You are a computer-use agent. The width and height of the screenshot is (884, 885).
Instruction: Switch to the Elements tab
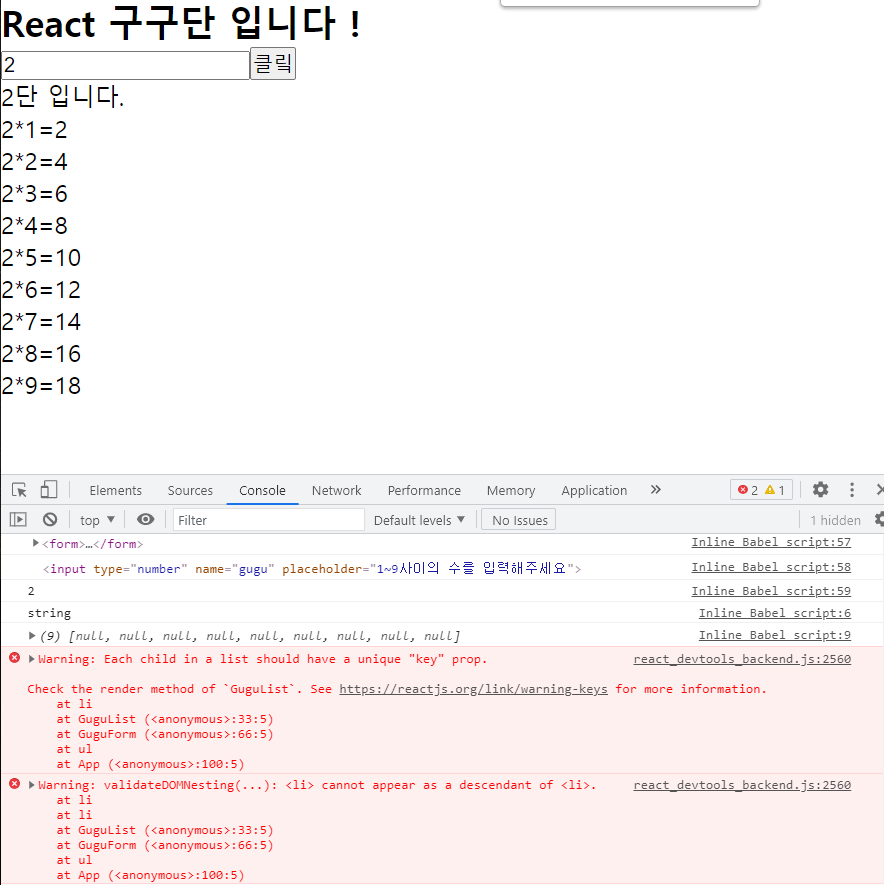pyautogui.click(x=116, y=490)
